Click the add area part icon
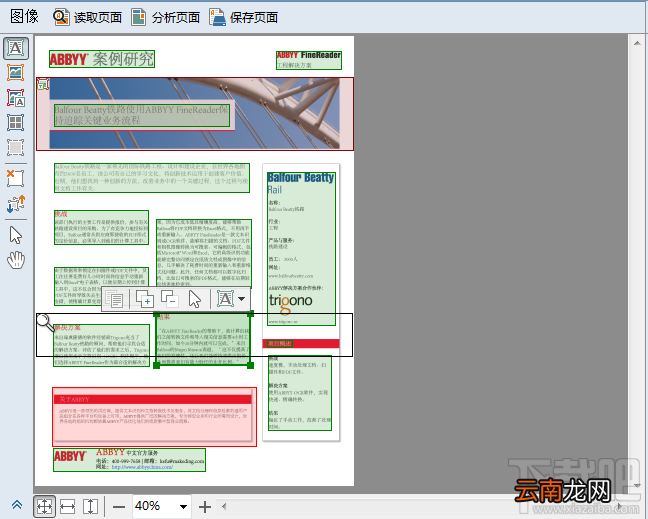 pos(145,298)
